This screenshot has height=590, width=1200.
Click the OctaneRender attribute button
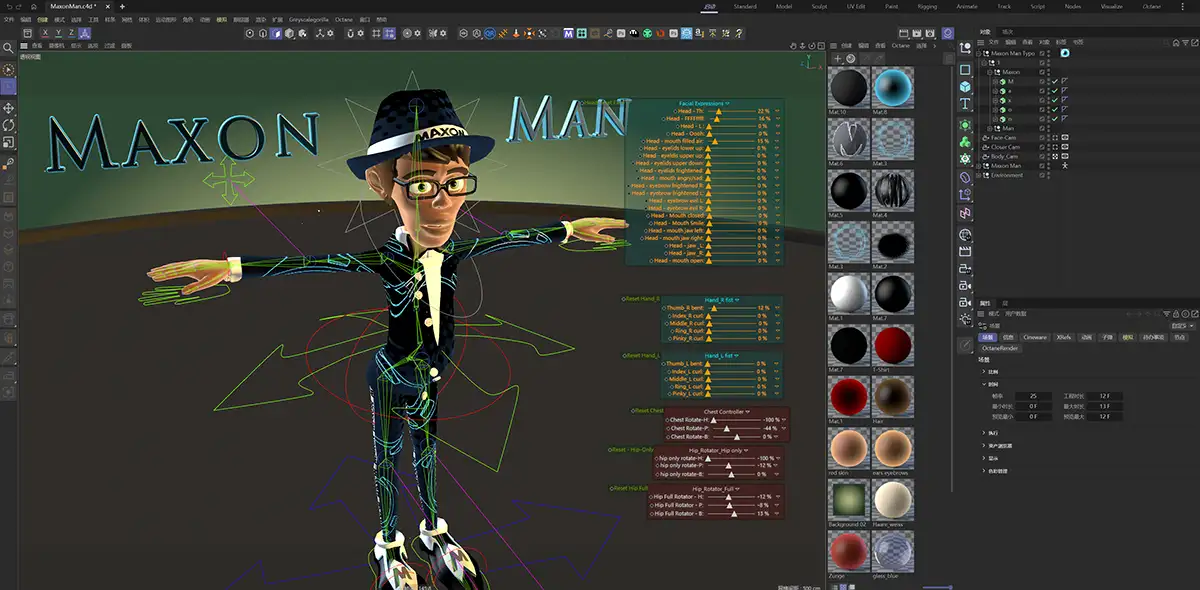999,349
